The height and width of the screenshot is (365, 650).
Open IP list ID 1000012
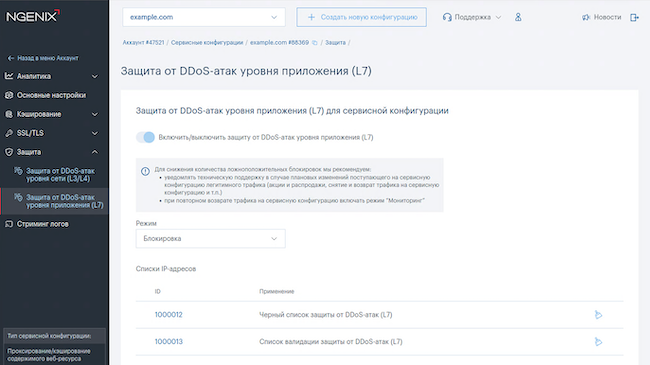pos(168,315)
